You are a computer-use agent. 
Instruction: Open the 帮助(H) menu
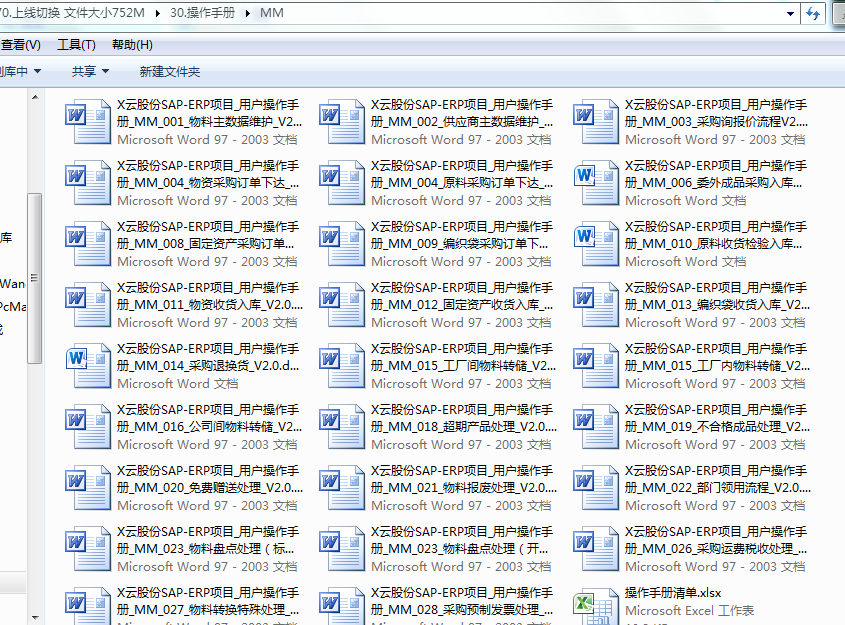[132, 45]
